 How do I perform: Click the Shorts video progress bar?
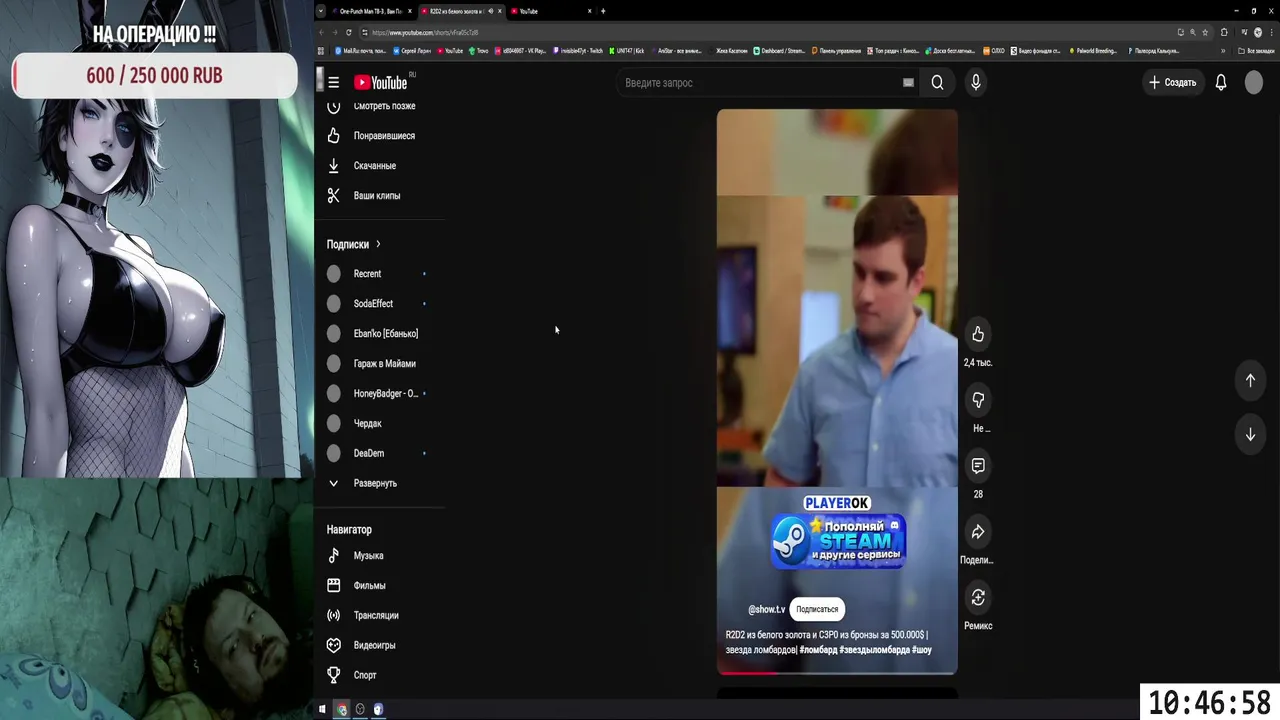click(x=837, y=673)
